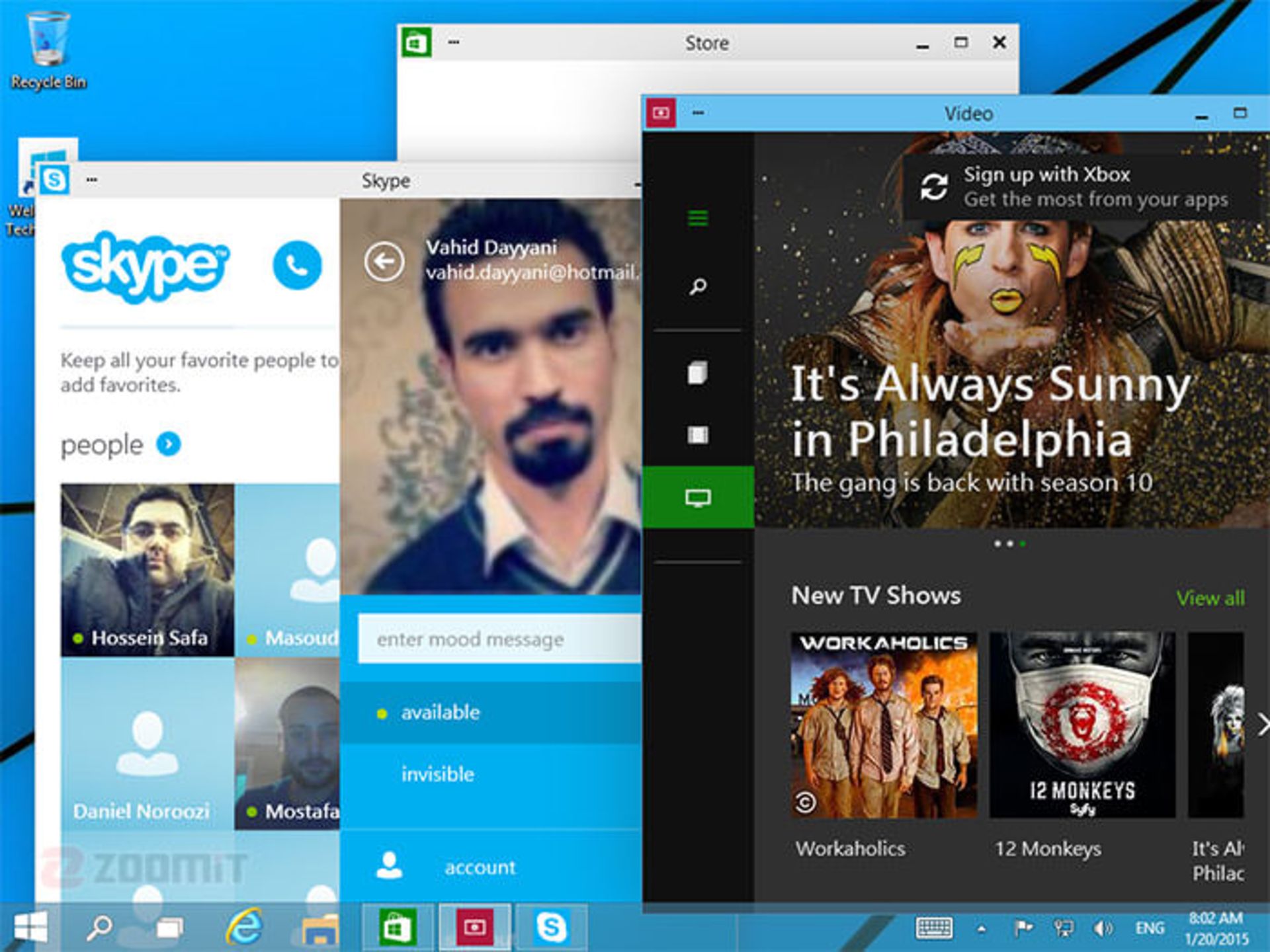Go back using the arrow beside Vahid Dayyani
Image resolution: width=1270 pixels, height=952 pixels.
click(384, 262)
